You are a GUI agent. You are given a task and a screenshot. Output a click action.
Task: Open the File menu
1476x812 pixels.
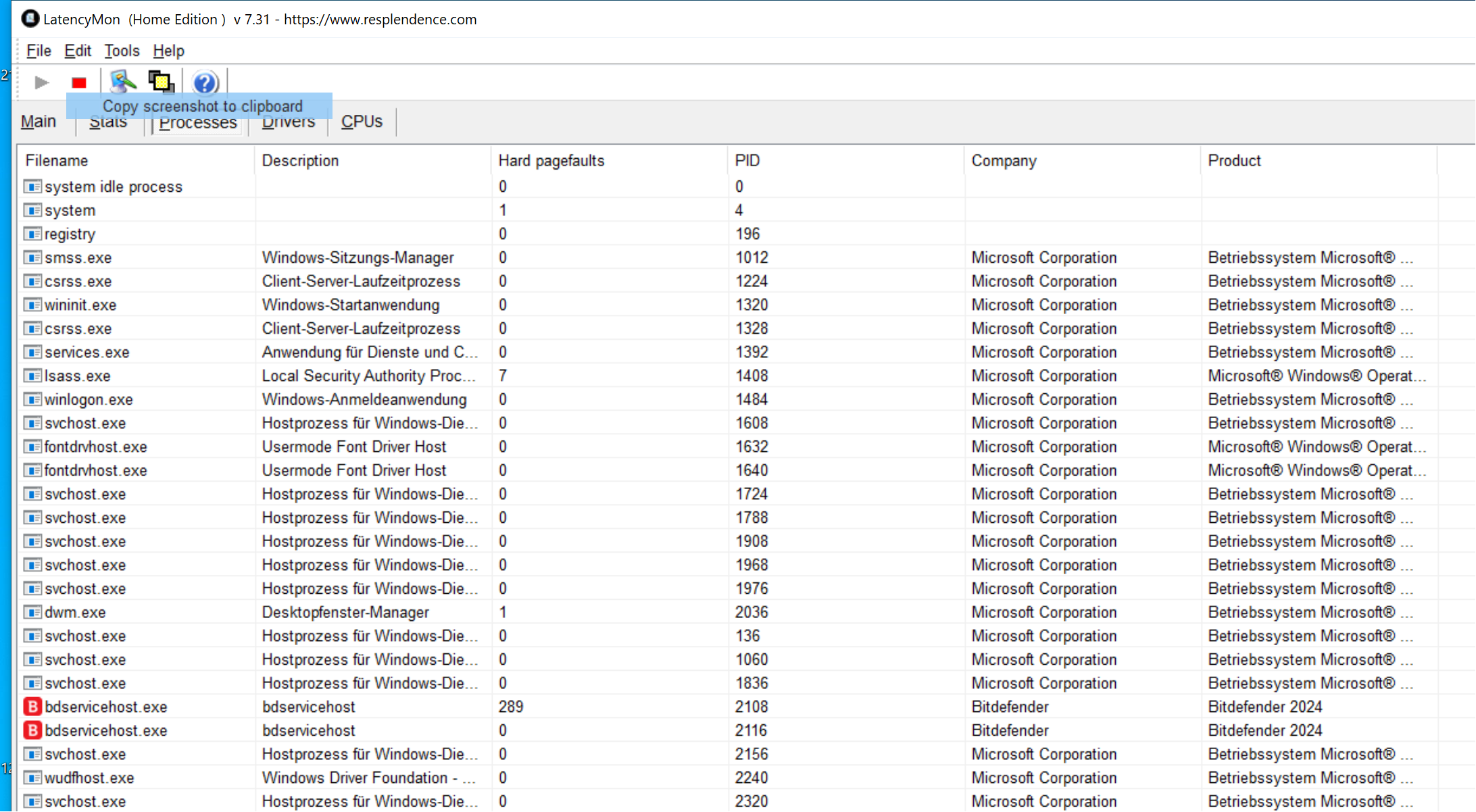click(39, 51)
